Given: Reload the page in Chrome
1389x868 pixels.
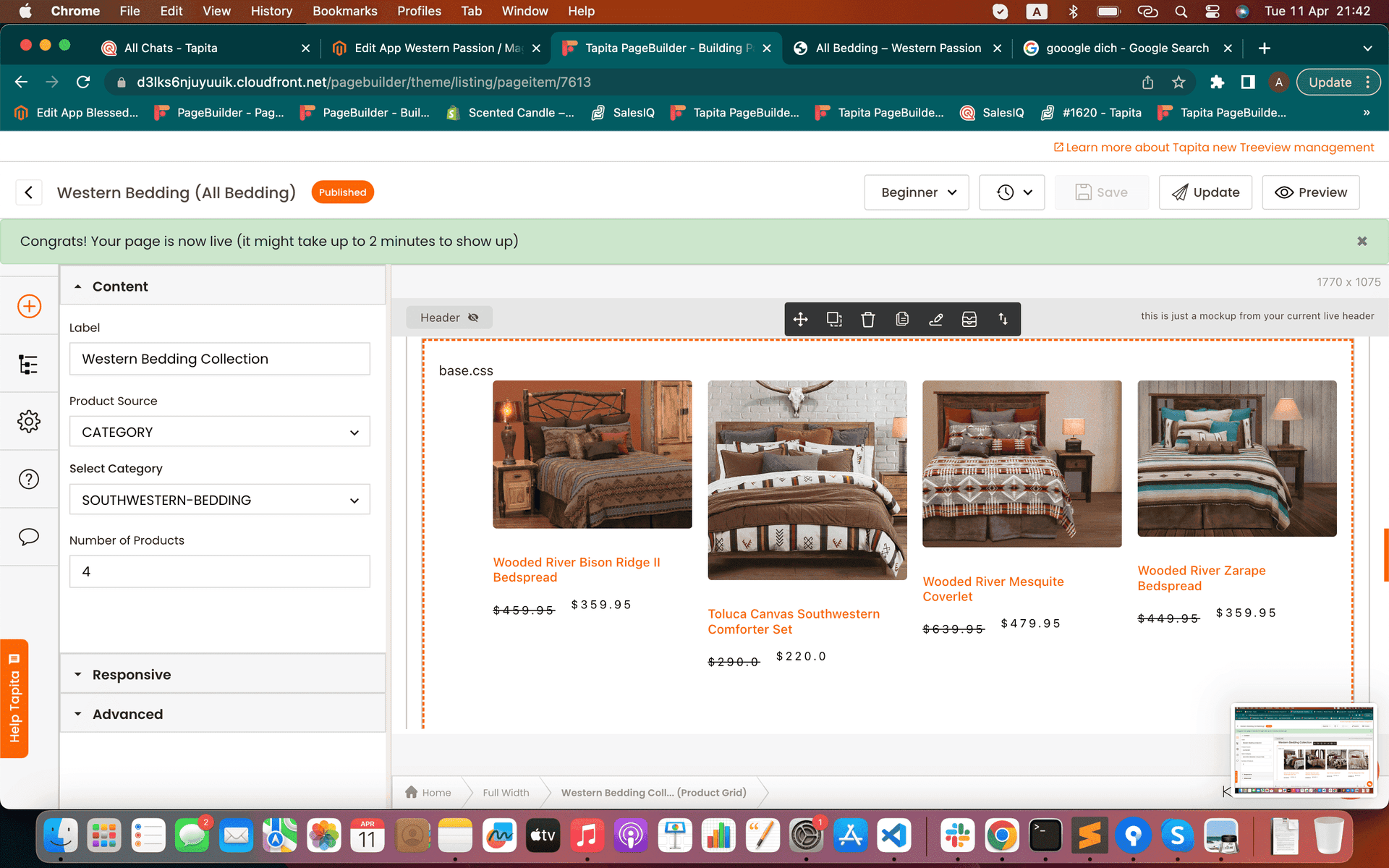Looking at the screenshot, I should (x=83, y=82).
